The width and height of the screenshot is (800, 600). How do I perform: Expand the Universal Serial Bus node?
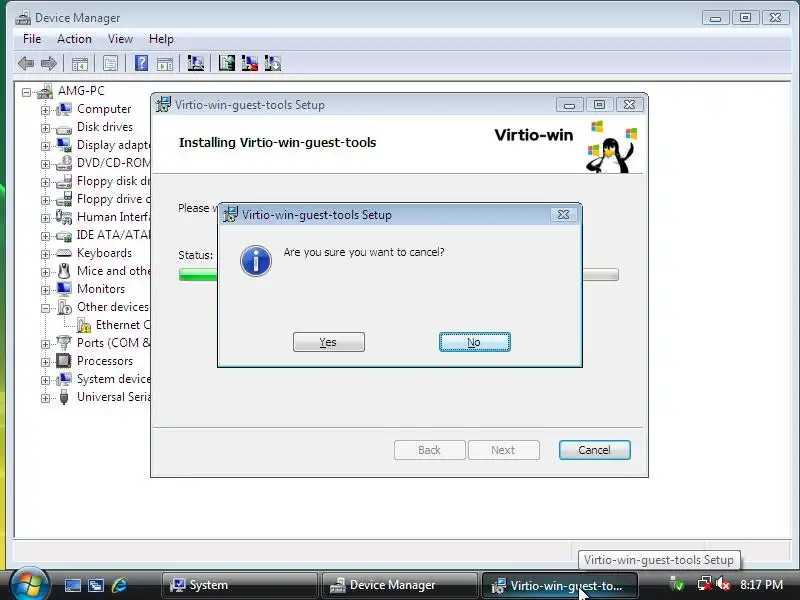click(x=45, y=398)
